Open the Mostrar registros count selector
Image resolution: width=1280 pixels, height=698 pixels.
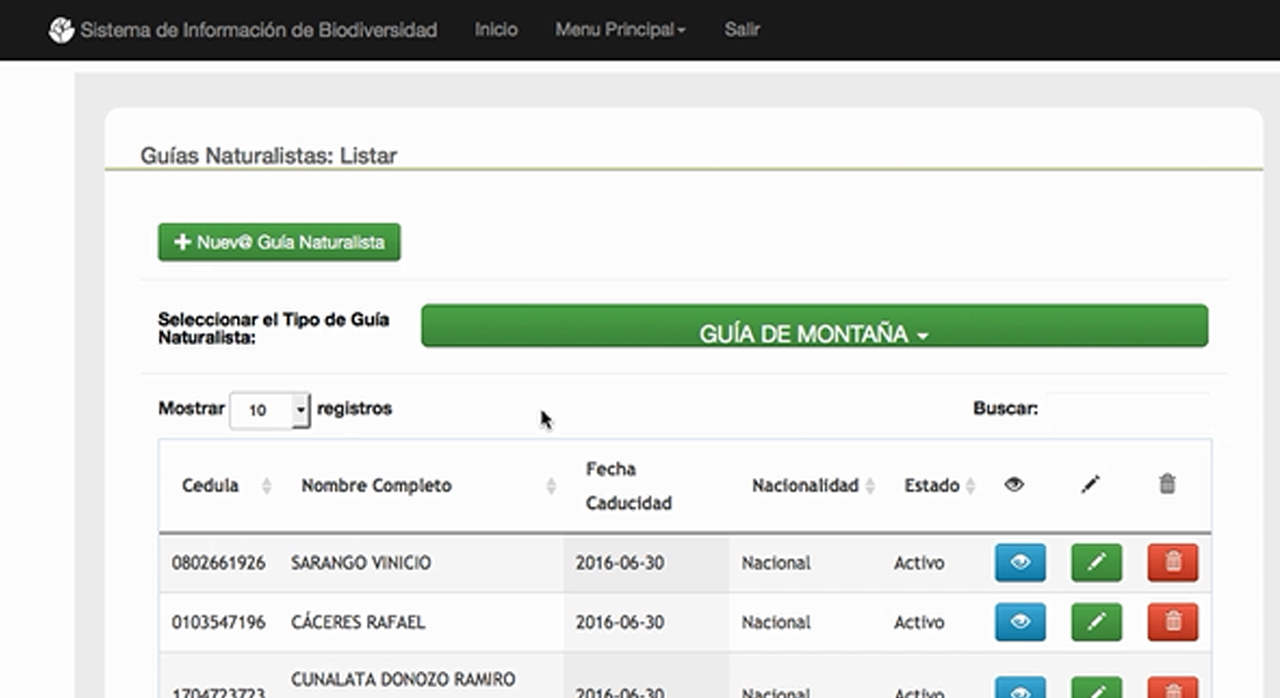(x=270, y=410)
